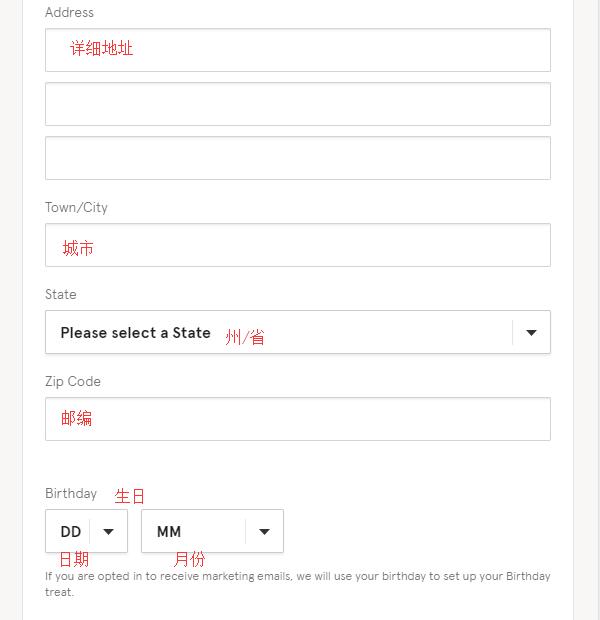Image resolution: width=600 pixels, height=620 pixels.
Task: Click the Zip Code field label
Action: [73, 382]
